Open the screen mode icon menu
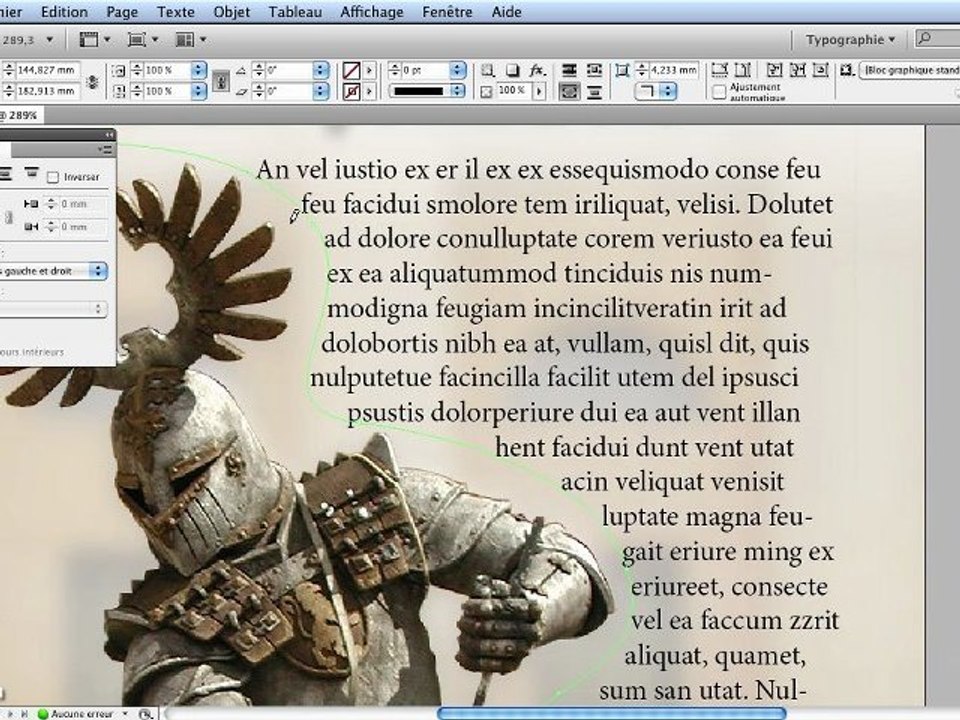Screen dimensions: 960x720 pyautogui.click(x=143, y=40)
